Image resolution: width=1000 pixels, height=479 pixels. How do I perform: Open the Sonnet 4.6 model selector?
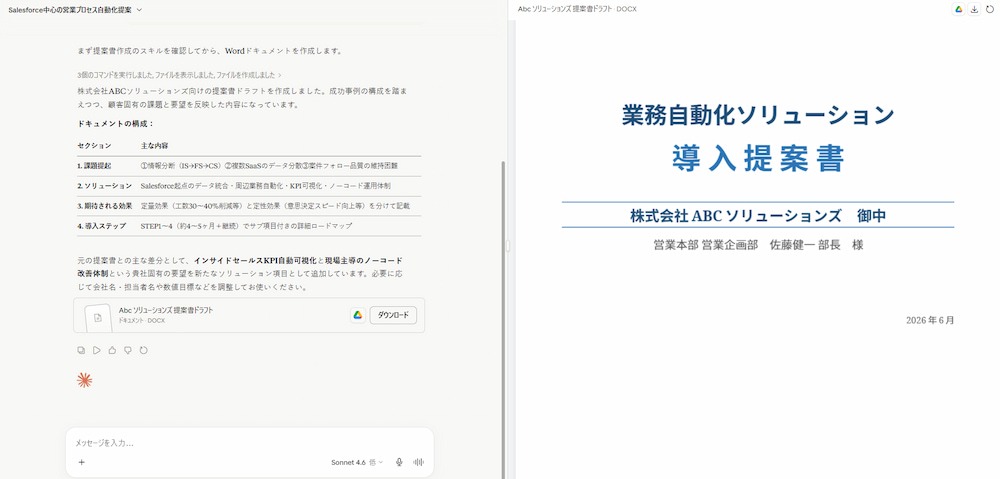pos(357,462)
